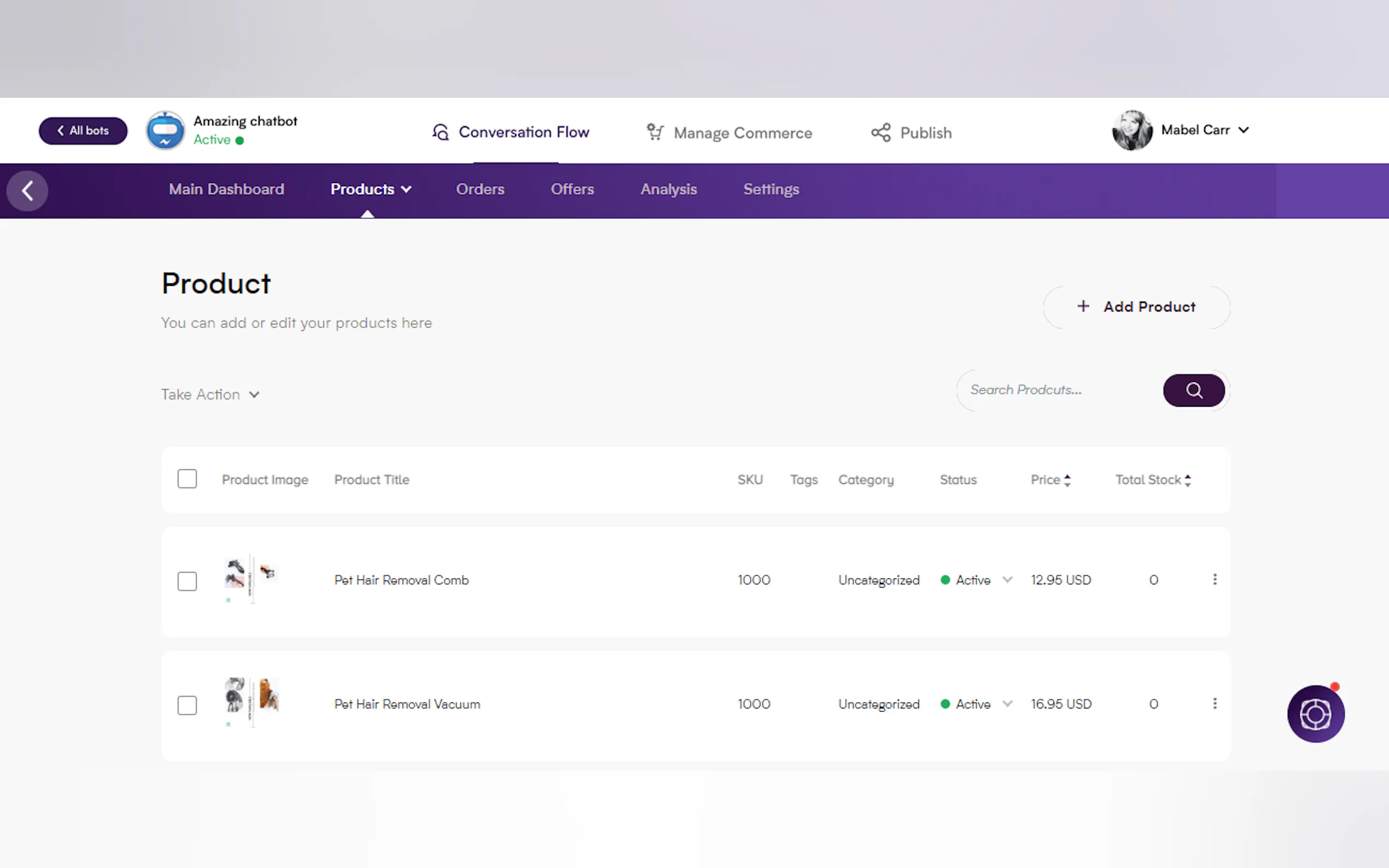Return to All bots
The width and height of the screenshot is (1389, 868).
tap(83, 131)
